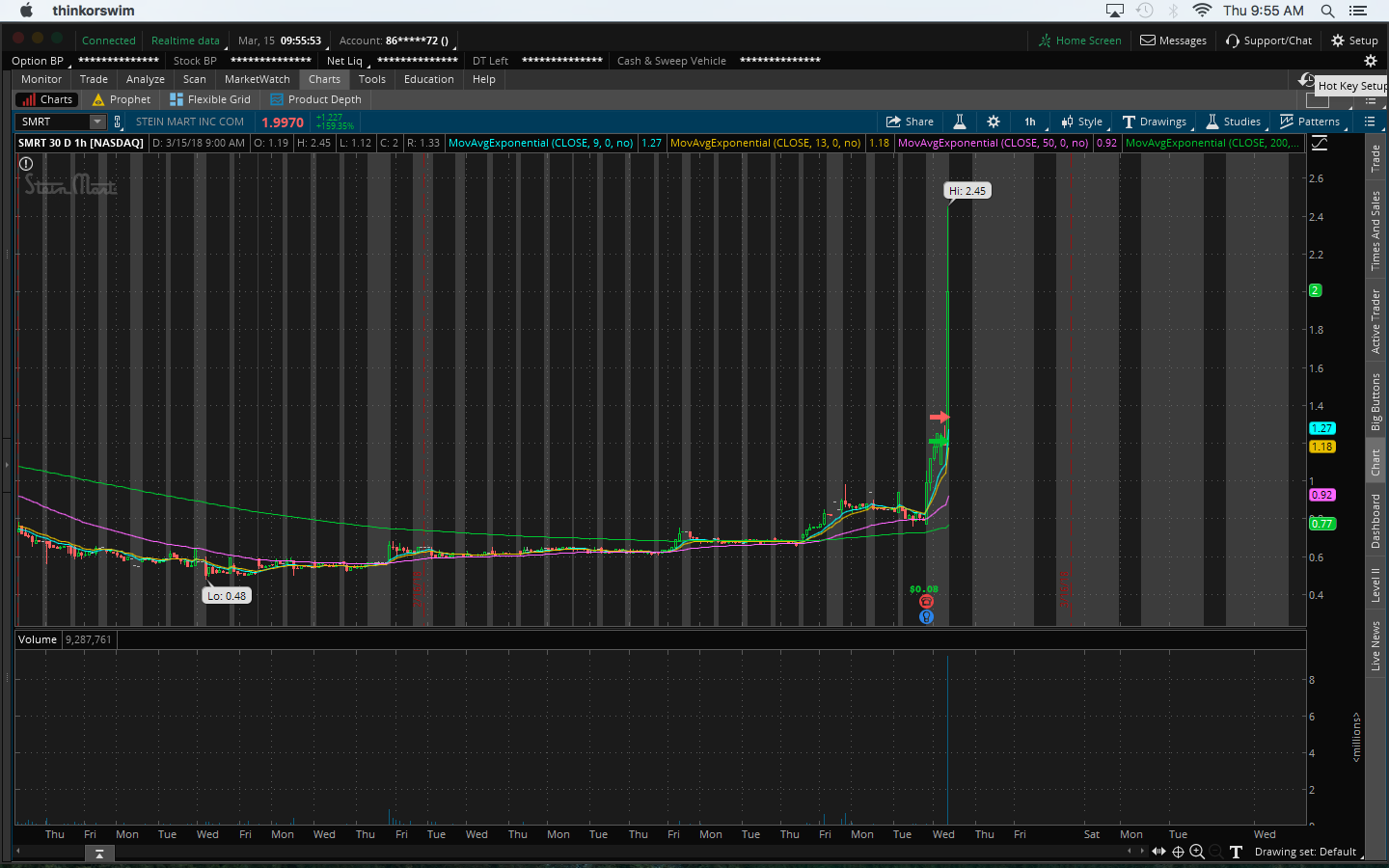Open chart settings gear icon
This screenshot has height=868, width=1389.
[994, 122]
